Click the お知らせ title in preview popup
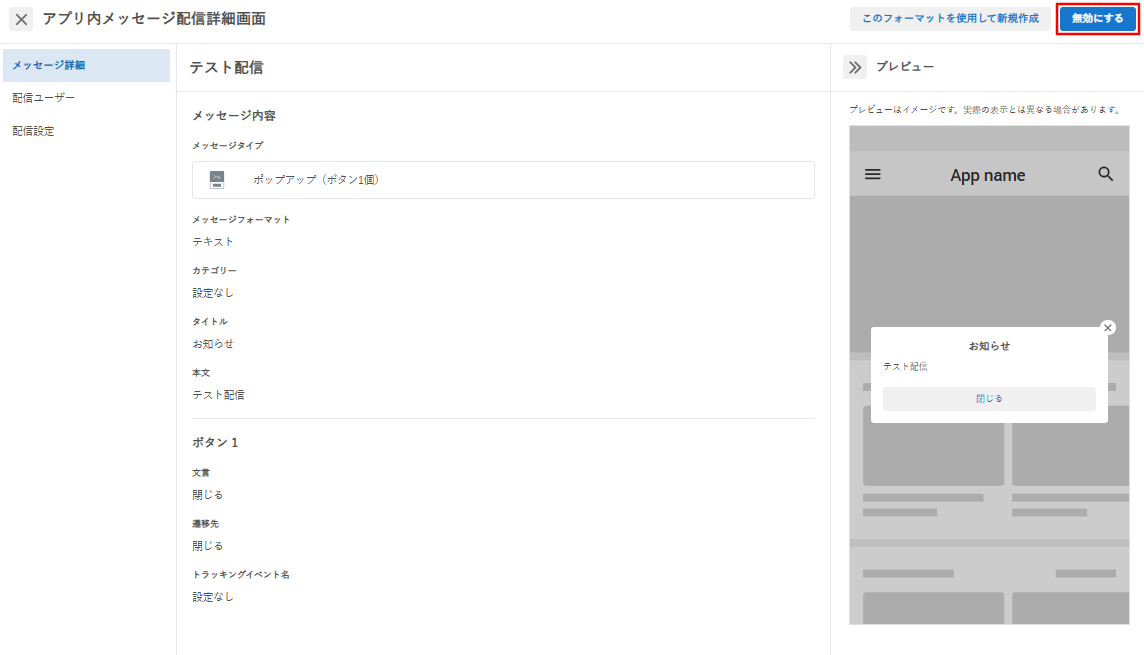1144x655 pixels. tap(989, 346)
